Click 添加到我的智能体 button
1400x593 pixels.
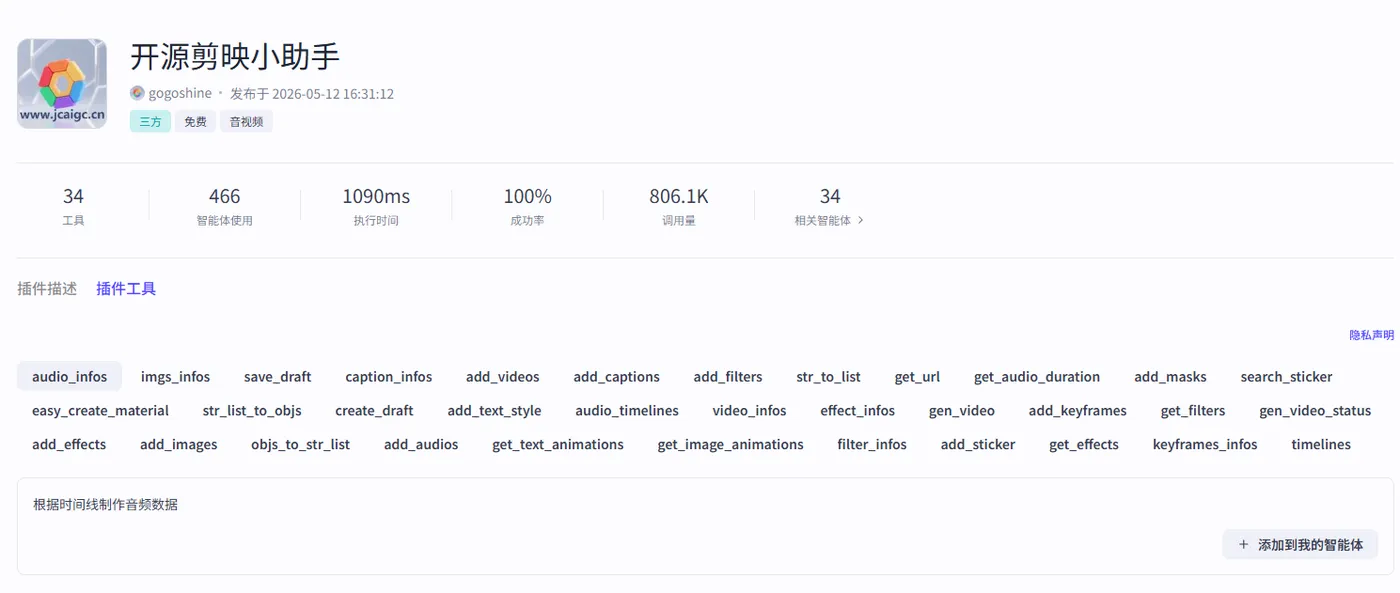1300,545
